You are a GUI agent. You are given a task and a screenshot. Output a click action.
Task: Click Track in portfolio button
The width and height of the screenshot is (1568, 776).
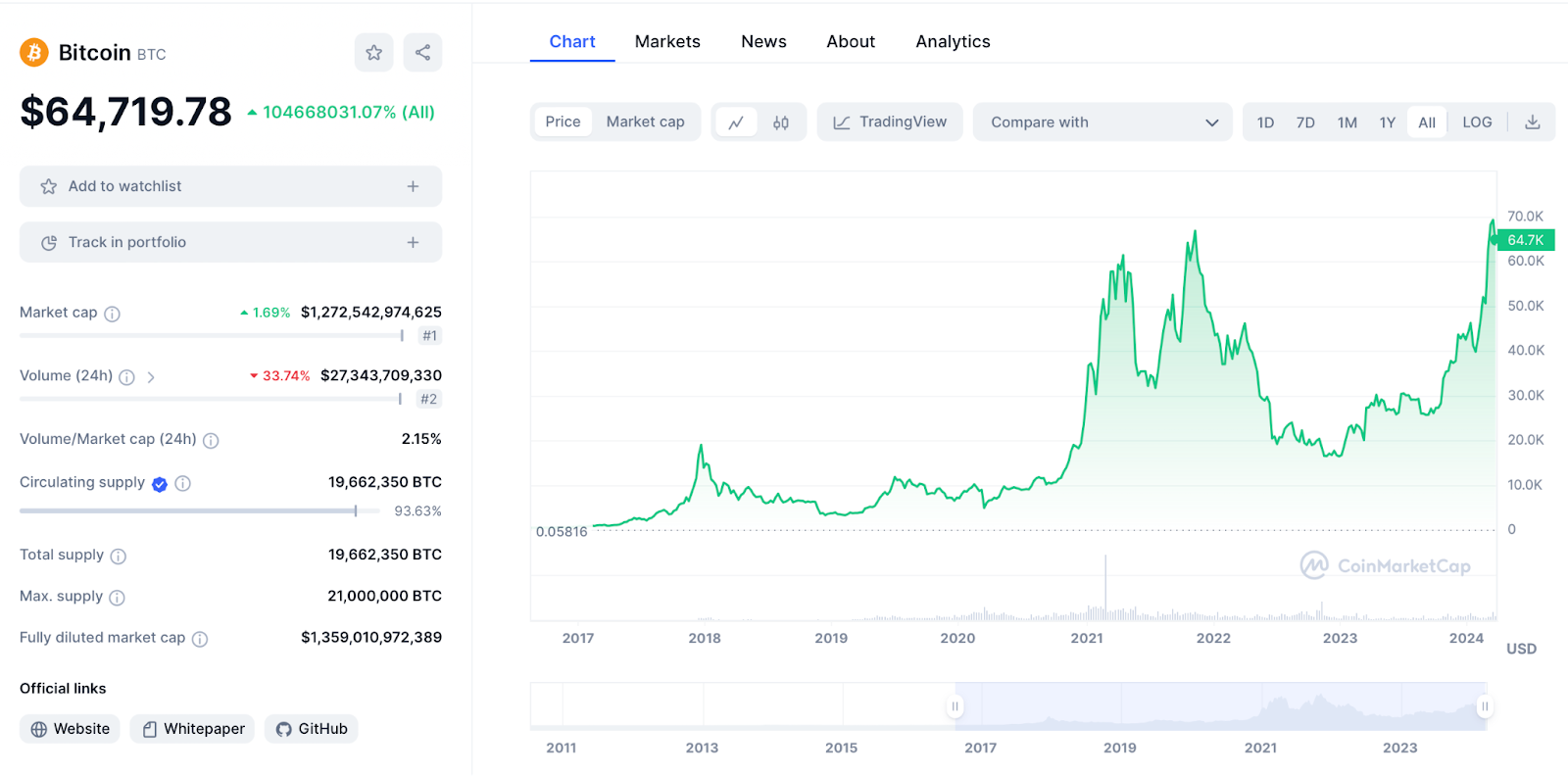(230, 242)
